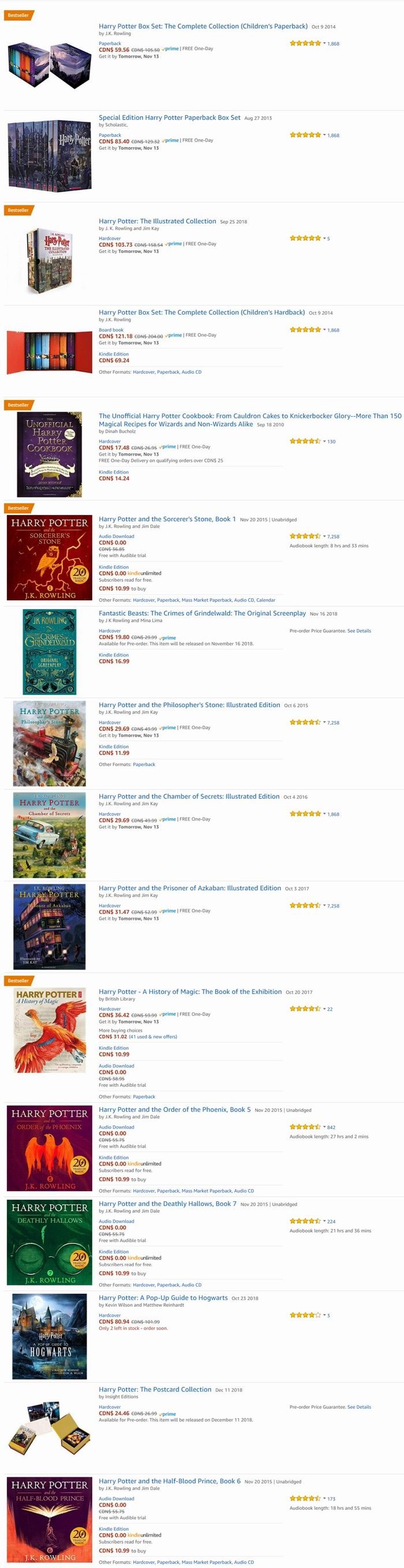
Task: Click the Chamber of Secrets: Illustrated Edition title
Action: click(x=189, y=796)
